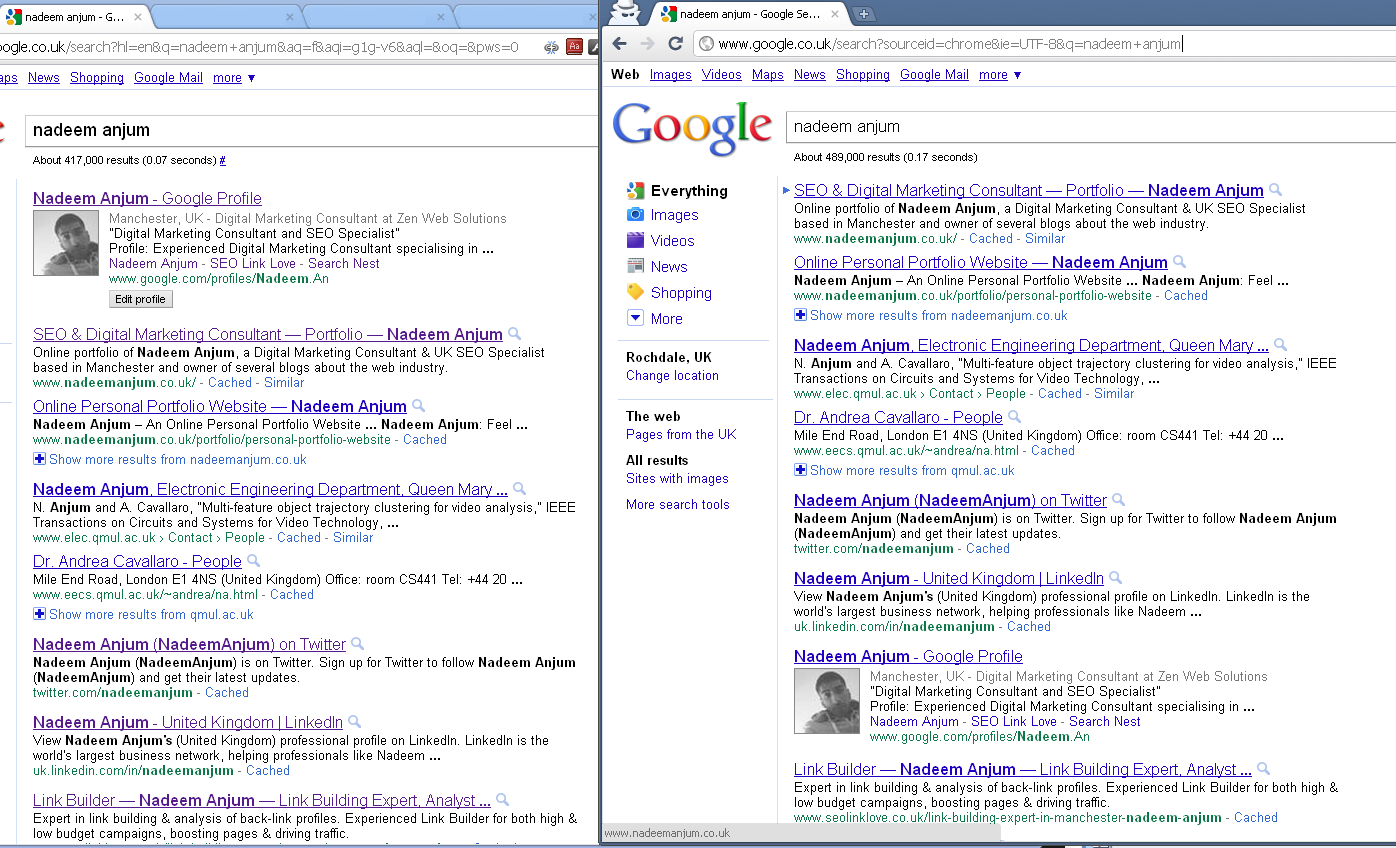The height and width of the screenshot is (848, 1396).
Task: Expand 'More search tools' in the sidebar
Action: point(678,504)
